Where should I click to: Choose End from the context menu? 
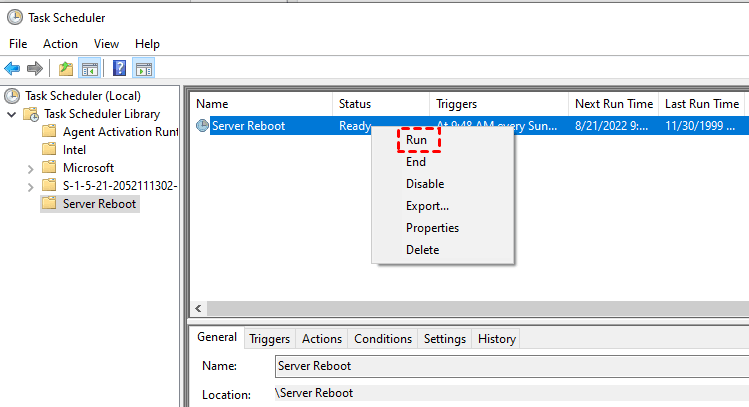(416, 162)
